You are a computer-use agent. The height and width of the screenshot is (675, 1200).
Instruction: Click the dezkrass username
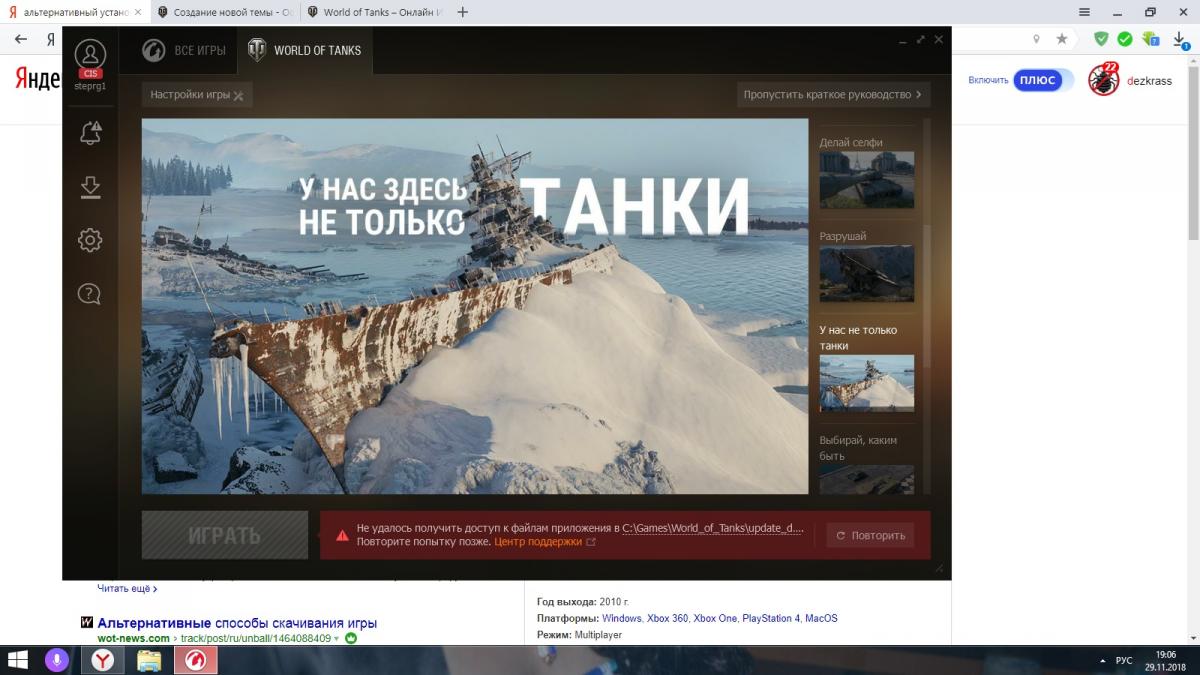click(x=1149, y=80)
